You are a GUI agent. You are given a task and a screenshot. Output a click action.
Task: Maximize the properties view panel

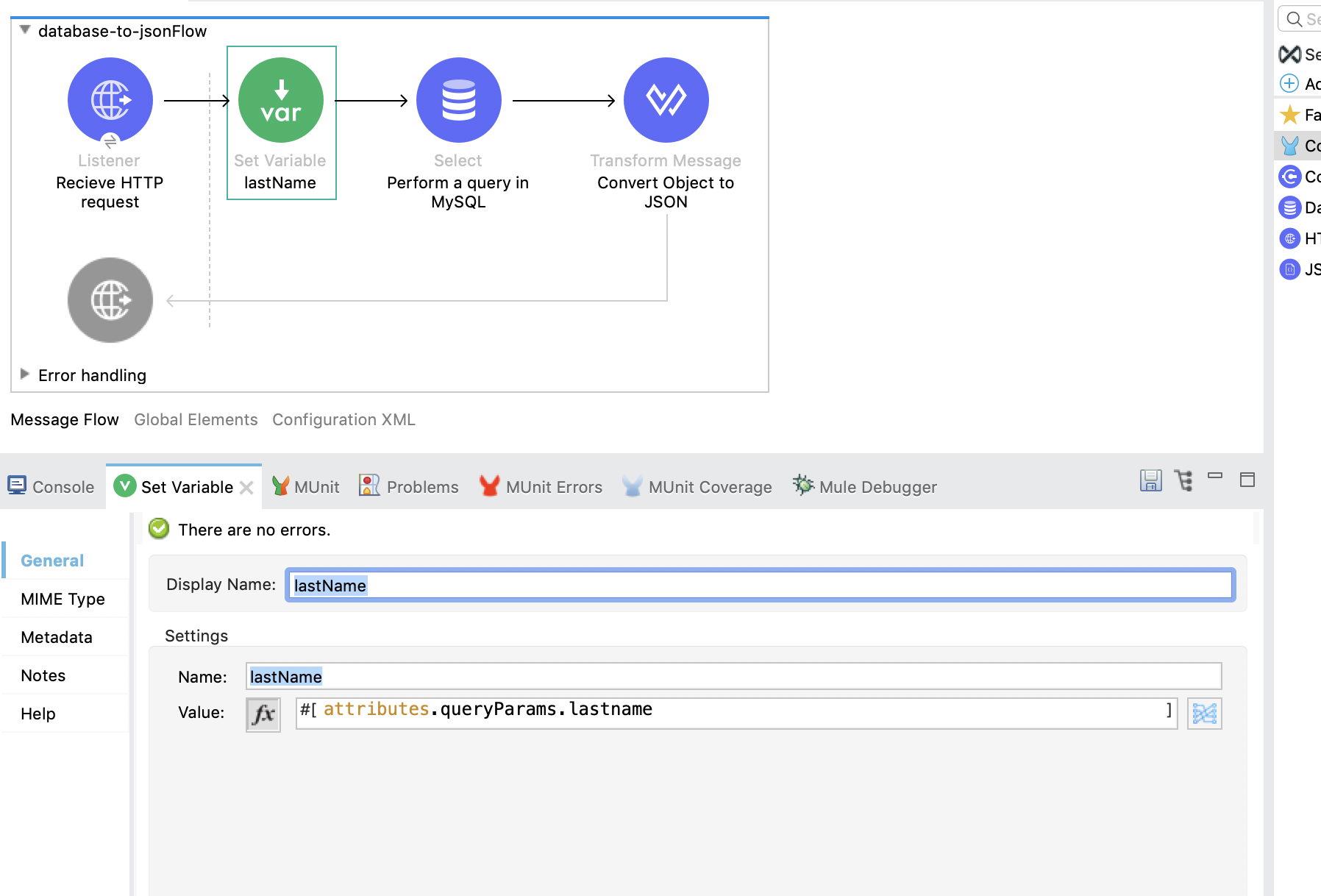coord(1247,480)
